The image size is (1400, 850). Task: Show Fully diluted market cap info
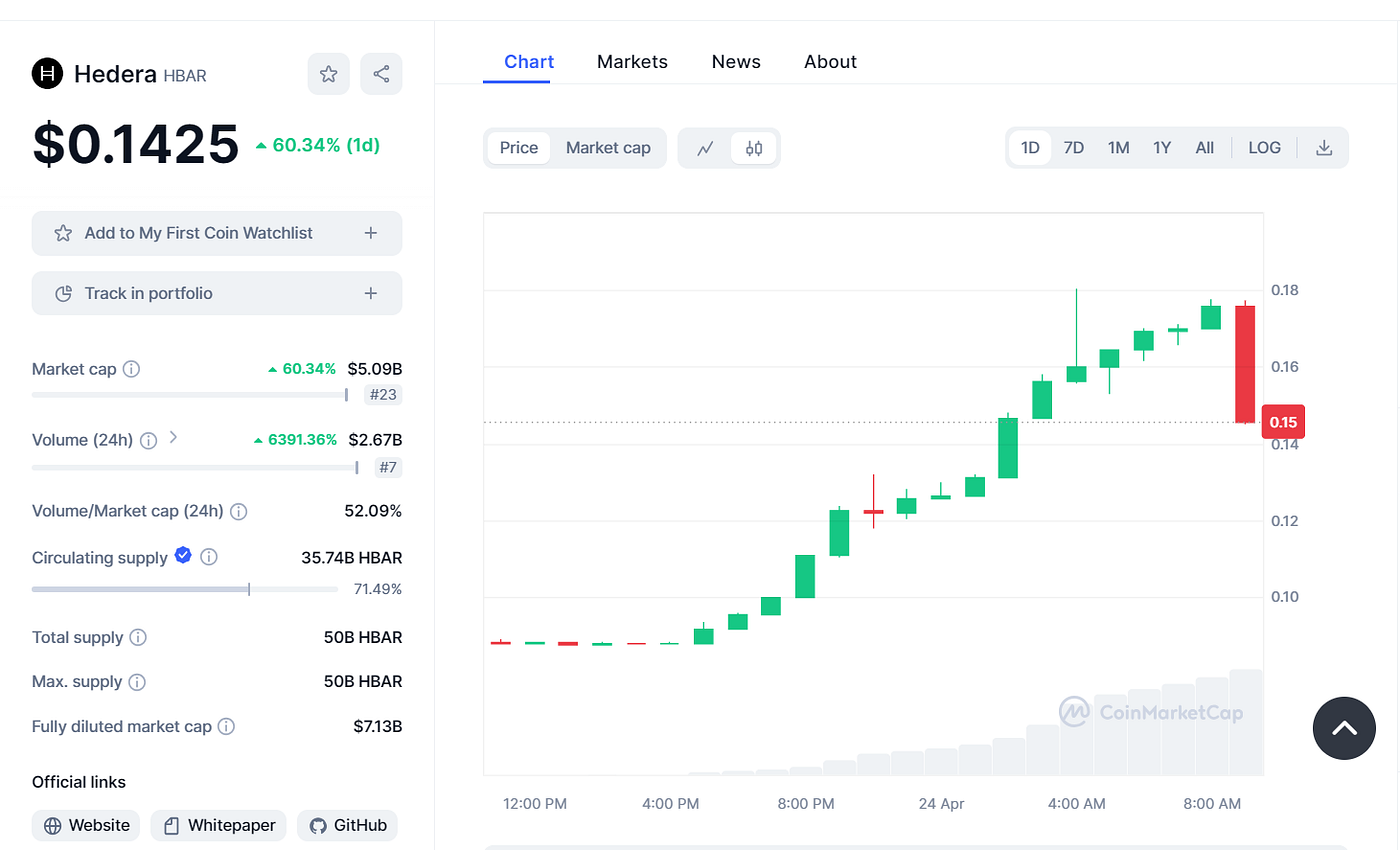coord(227,727)
